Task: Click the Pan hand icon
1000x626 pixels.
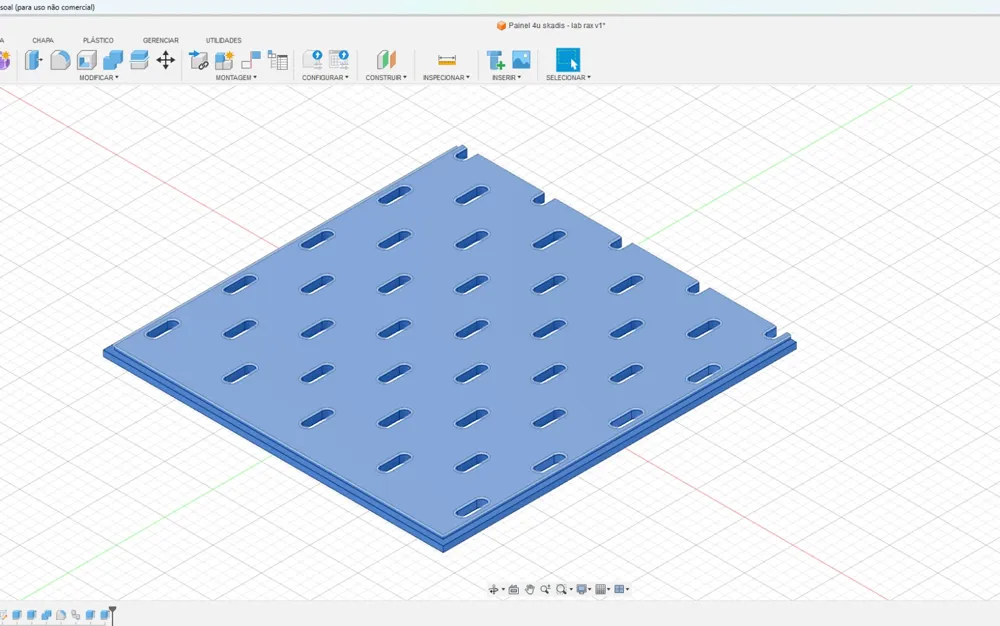Action: 529,590
